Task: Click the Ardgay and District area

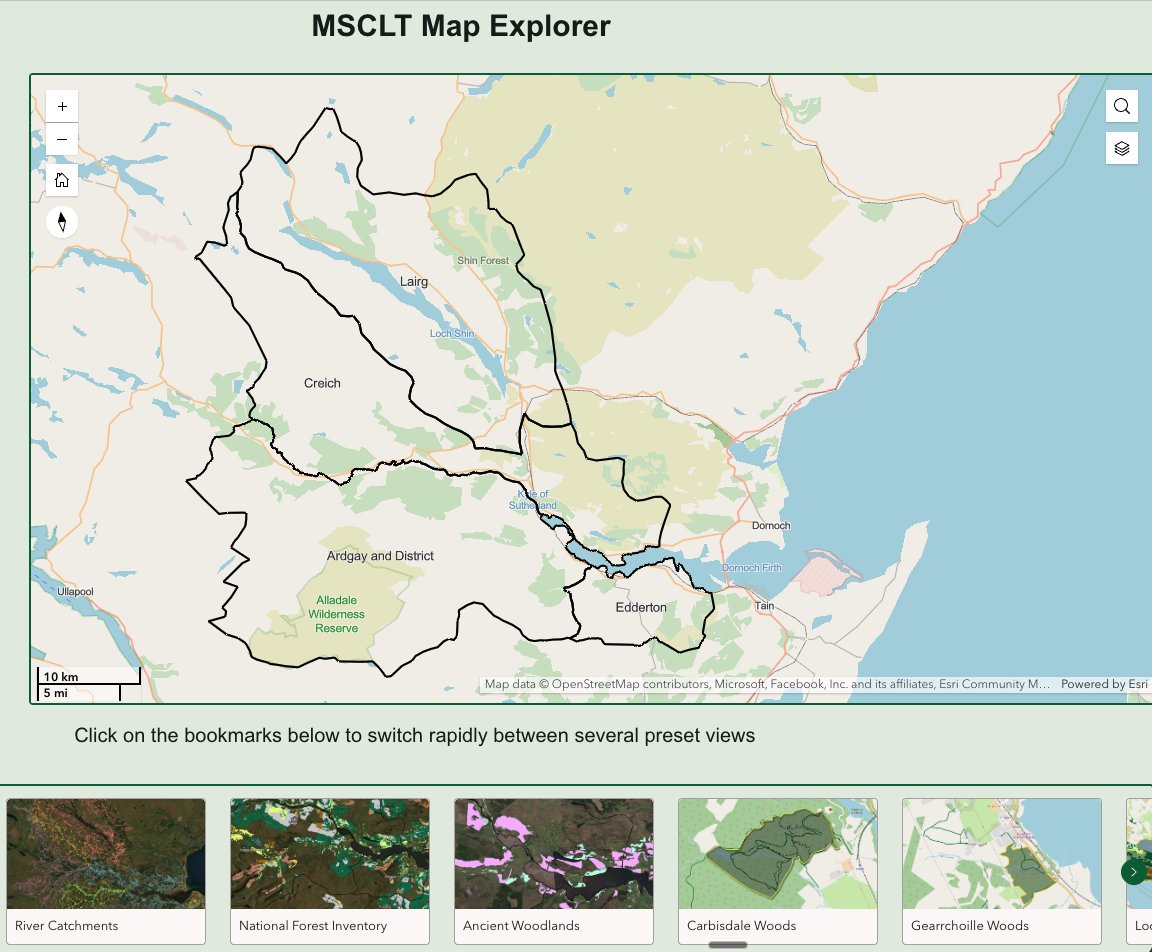Action: click(380, 556)
